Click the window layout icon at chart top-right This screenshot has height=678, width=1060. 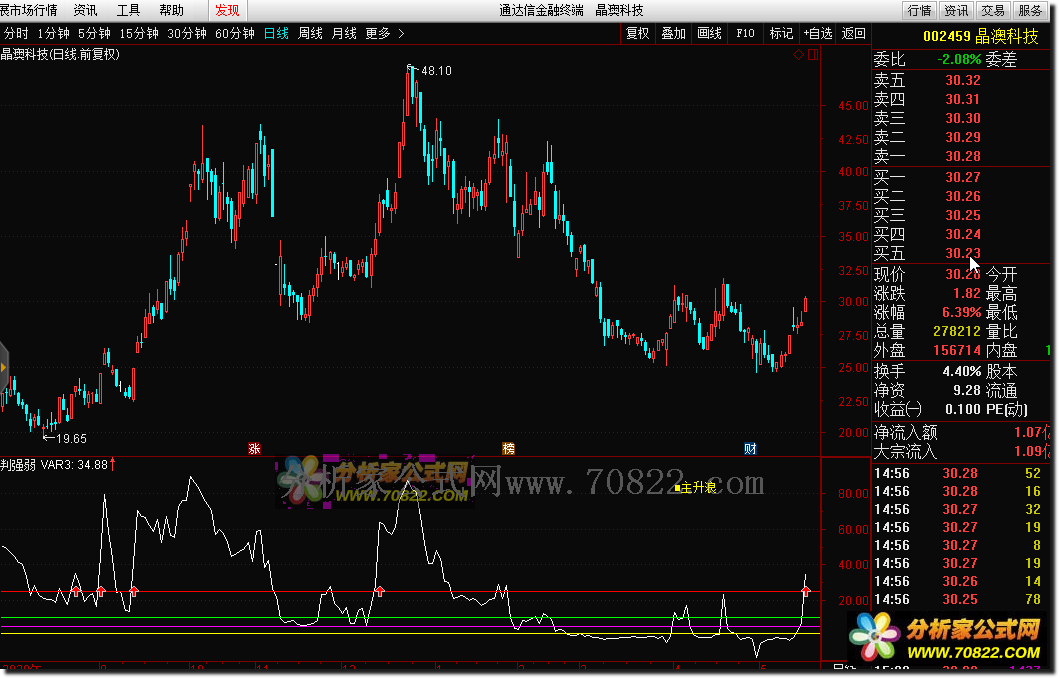[813, 55]
